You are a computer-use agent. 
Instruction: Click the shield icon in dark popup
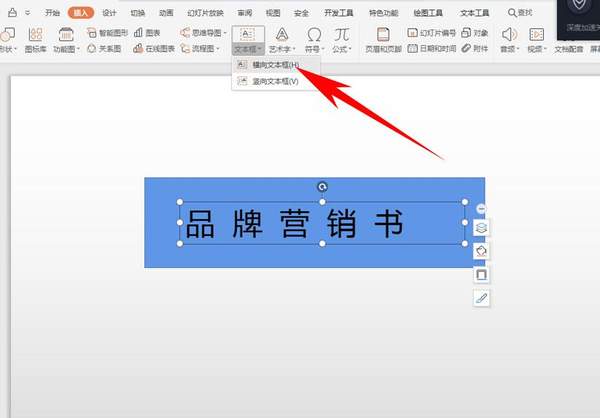click(579, 5)
